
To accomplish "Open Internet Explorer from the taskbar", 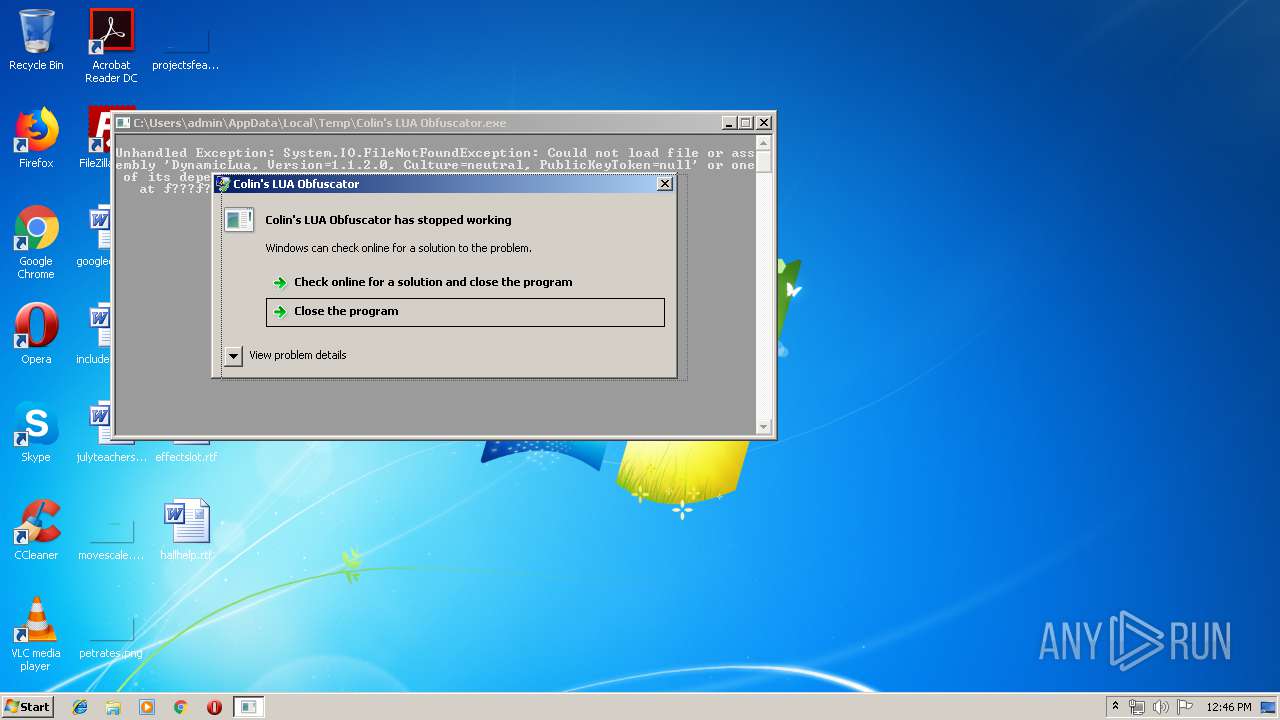I will coord(80,707).
